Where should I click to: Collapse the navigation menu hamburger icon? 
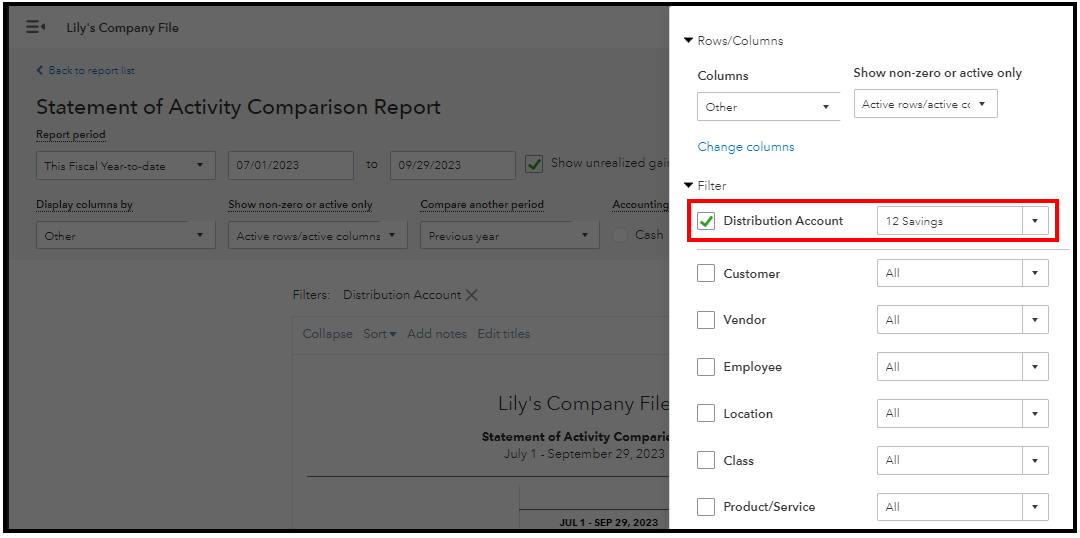pos(35,27)
